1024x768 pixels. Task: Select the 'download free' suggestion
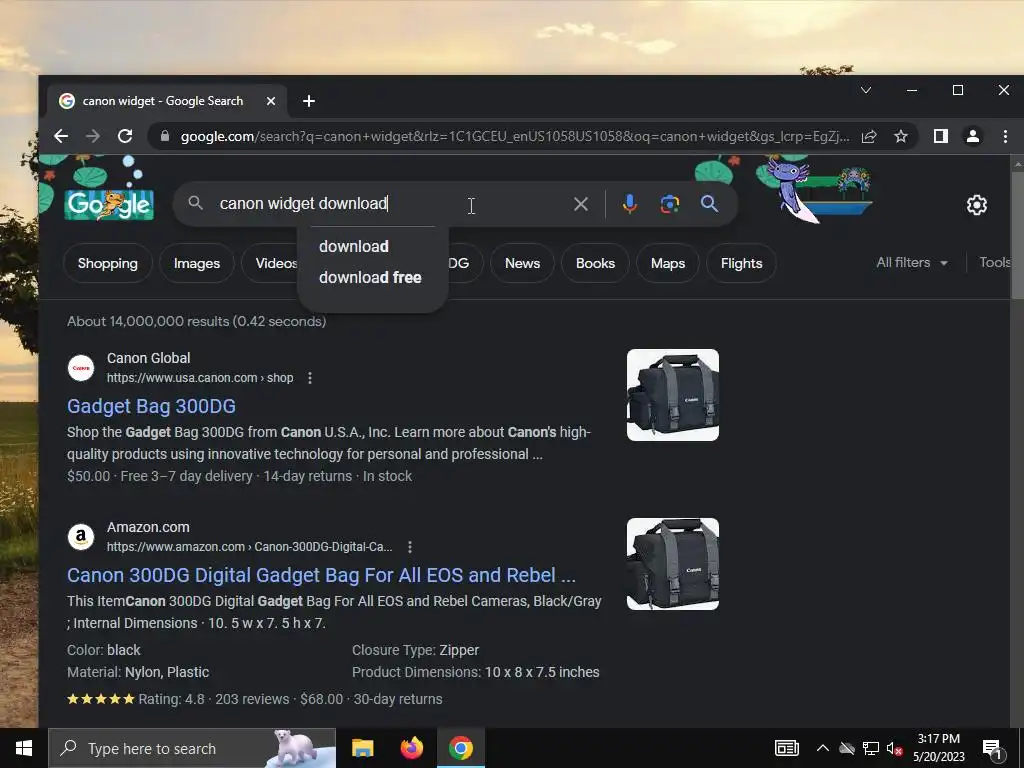370,278
